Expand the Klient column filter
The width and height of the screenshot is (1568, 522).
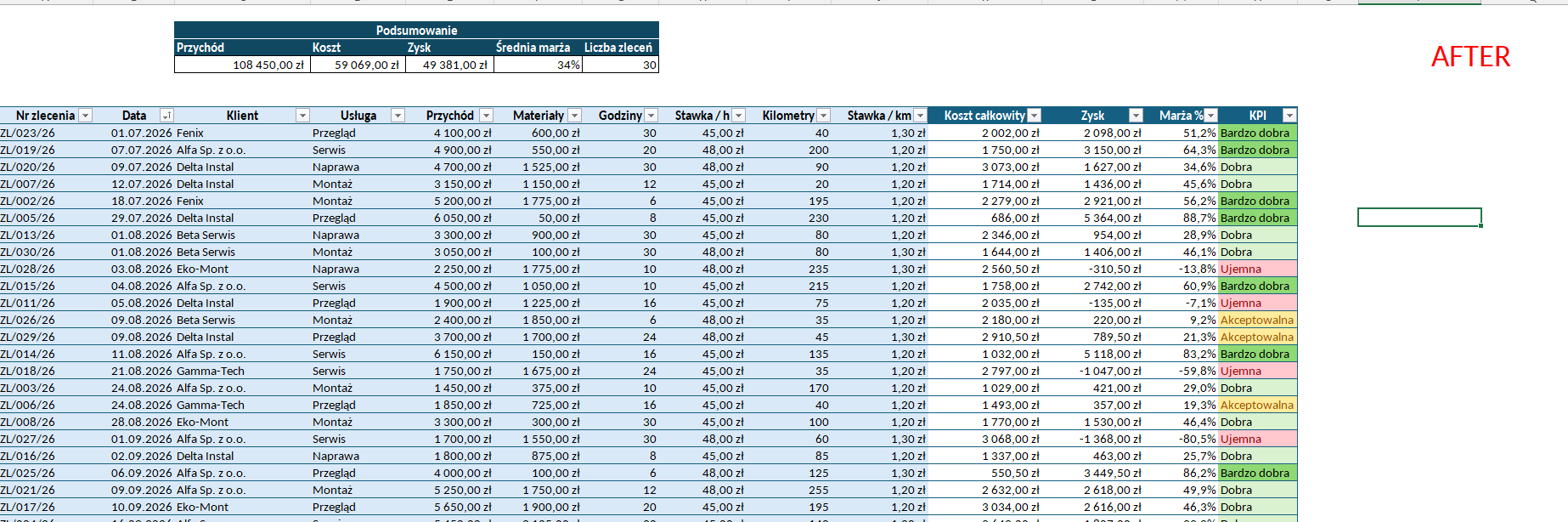click(x=302, y=116)
